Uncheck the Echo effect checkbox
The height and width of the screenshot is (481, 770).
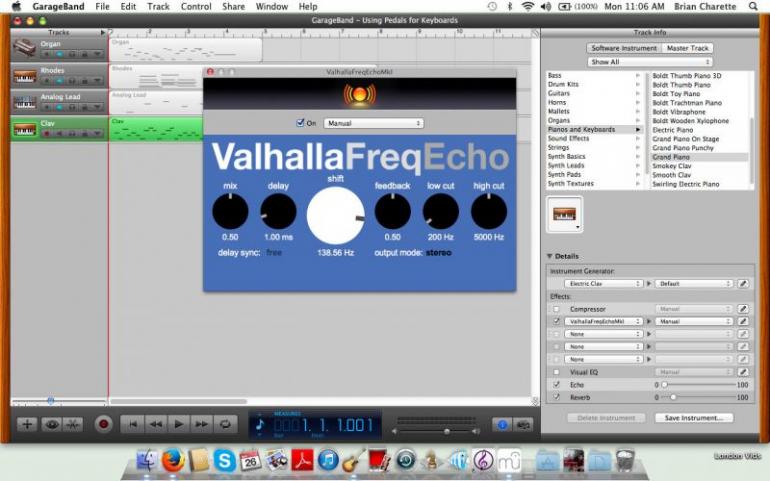coord(556,385)
